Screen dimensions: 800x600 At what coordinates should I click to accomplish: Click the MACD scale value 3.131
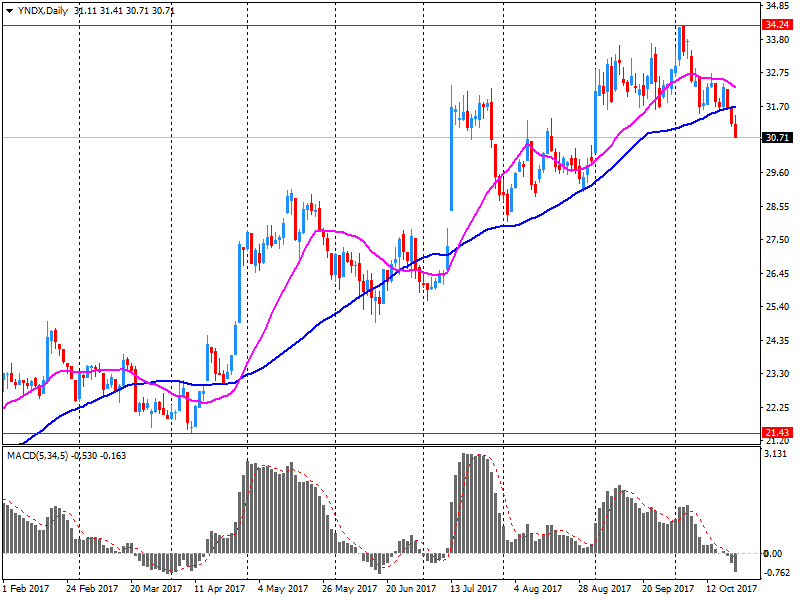776,454
